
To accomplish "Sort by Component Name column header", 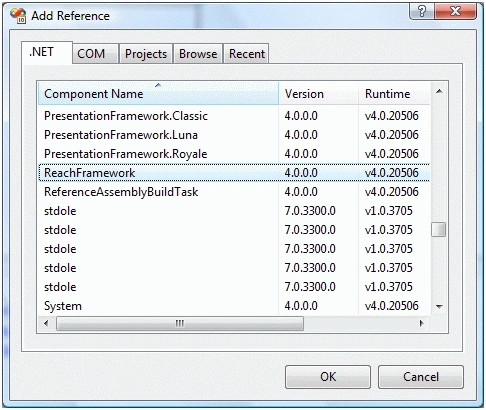I will click(x=158, y=94).
